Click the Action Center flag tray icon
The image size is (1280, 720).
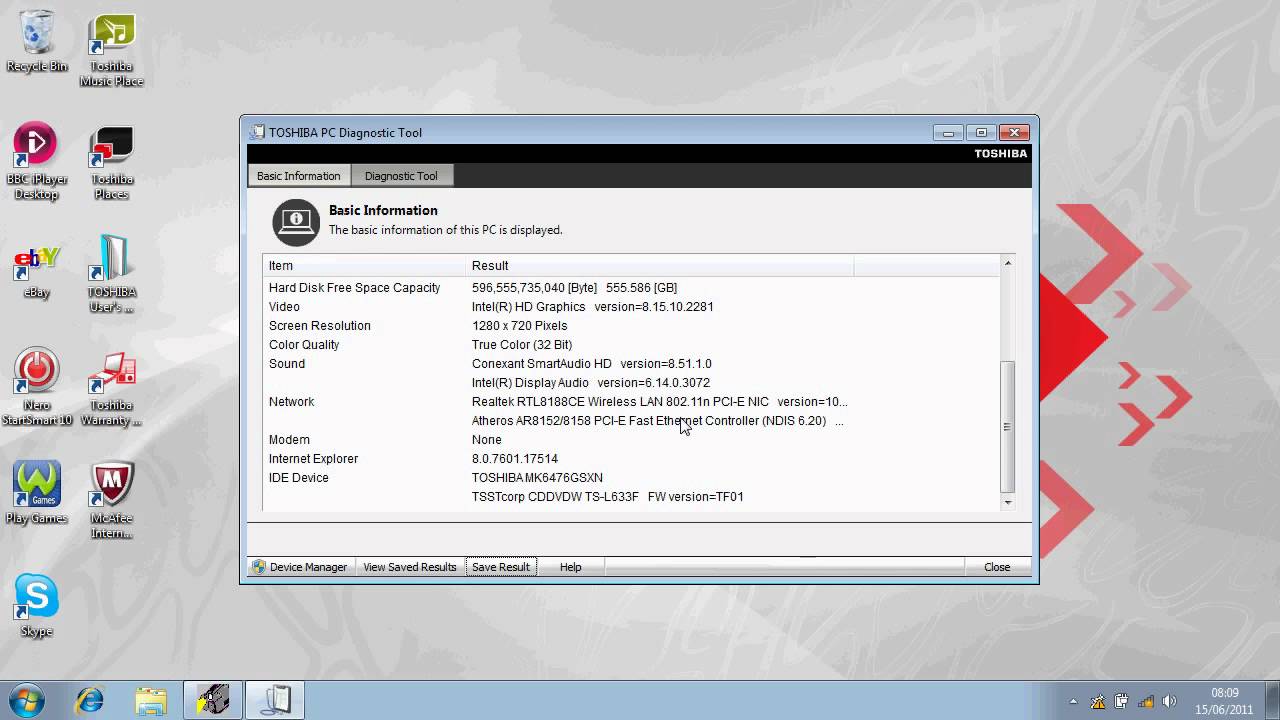point(1097,702)
